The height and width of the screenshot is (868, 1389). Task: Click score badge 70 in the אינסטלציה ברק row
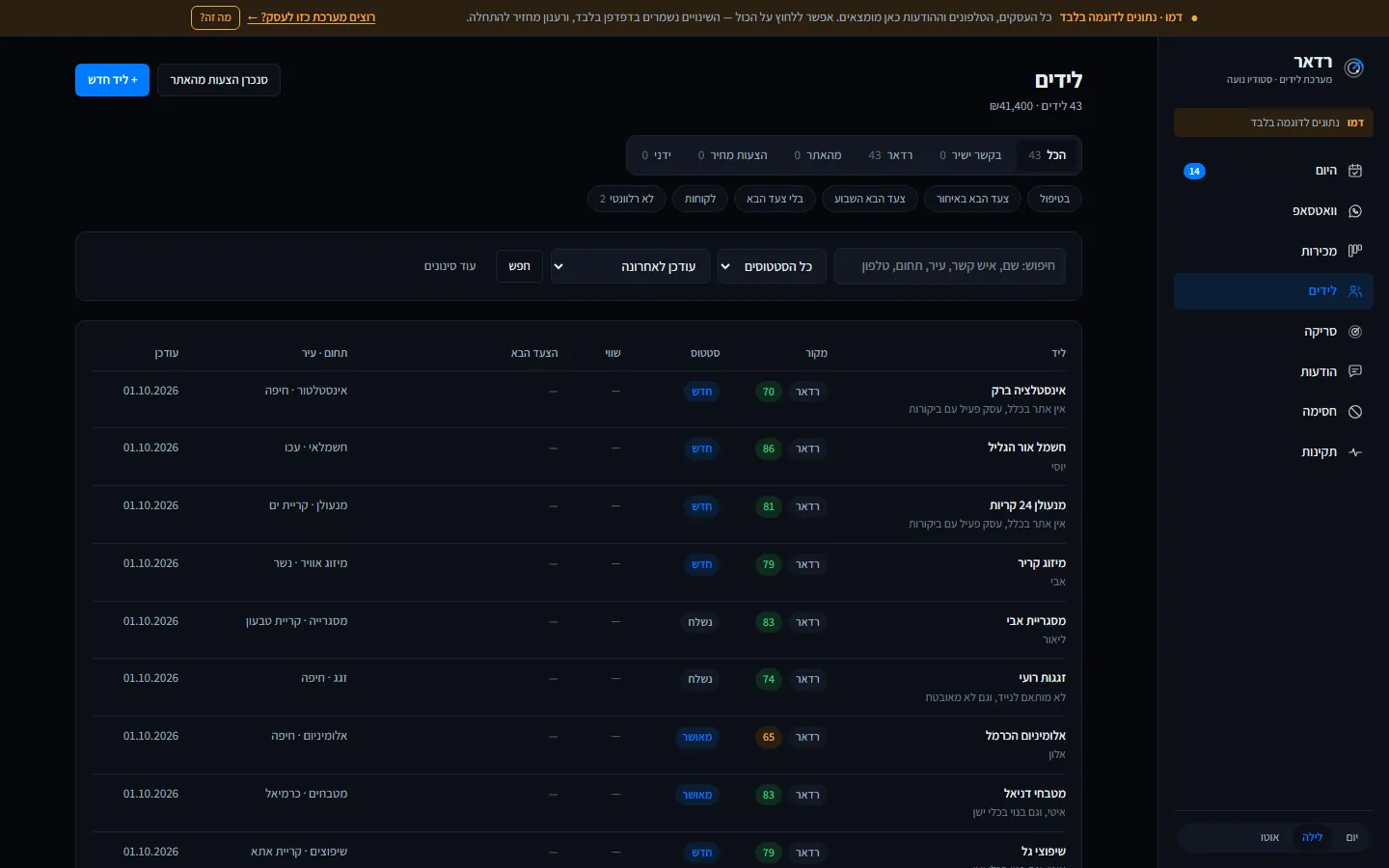(x=769, y=392)
